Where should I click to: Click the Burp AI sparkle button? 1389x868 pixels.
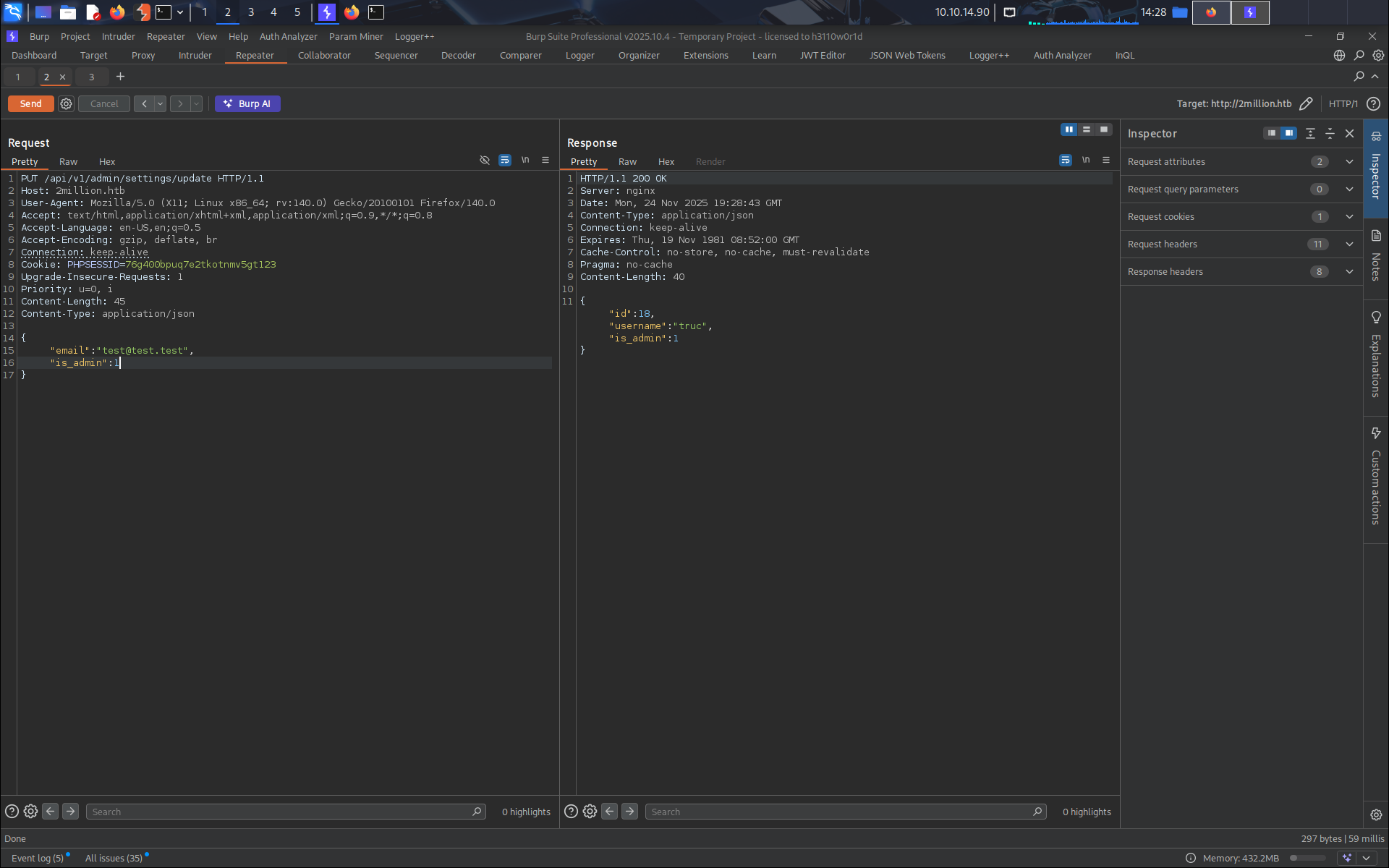click(247, 103)
